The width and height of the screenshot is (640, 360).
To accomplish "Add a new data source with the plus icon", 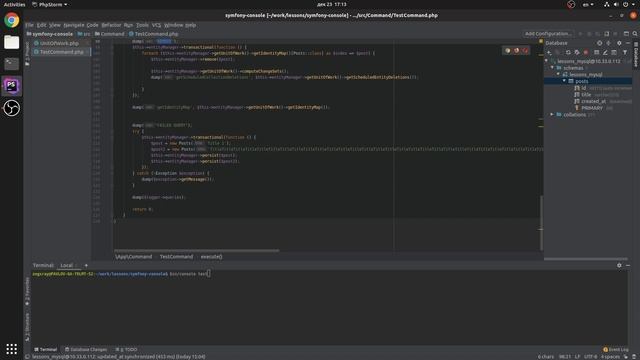I will (549, 52).
